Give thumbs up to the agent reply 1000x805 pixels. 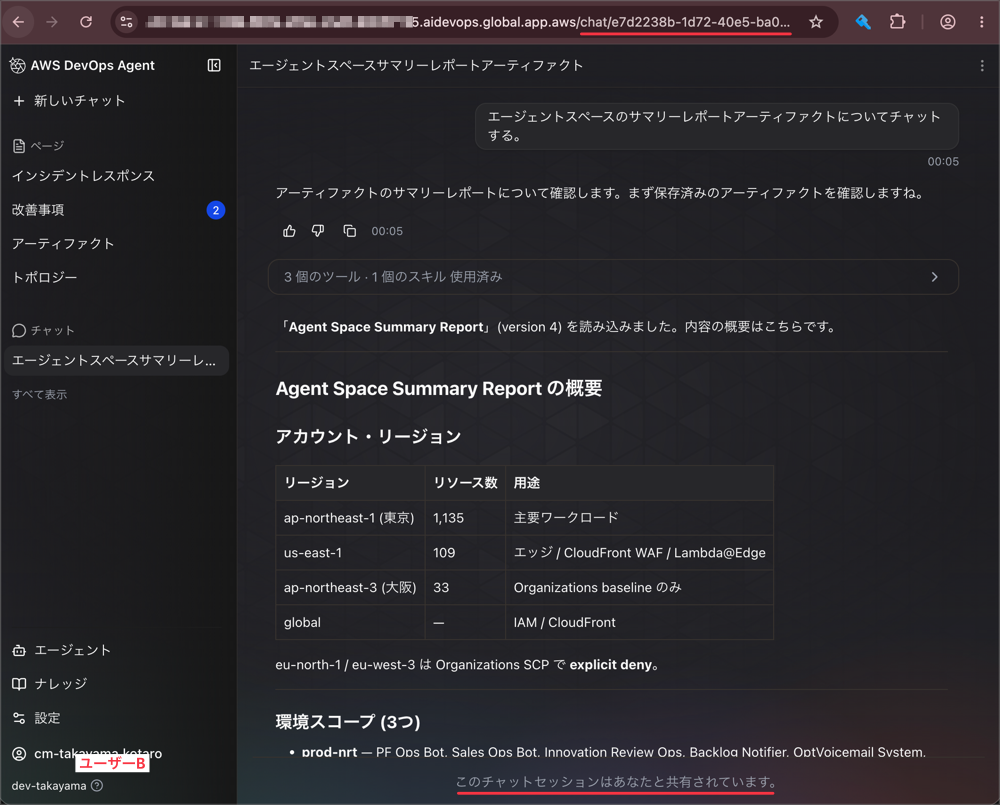(290, 231)
